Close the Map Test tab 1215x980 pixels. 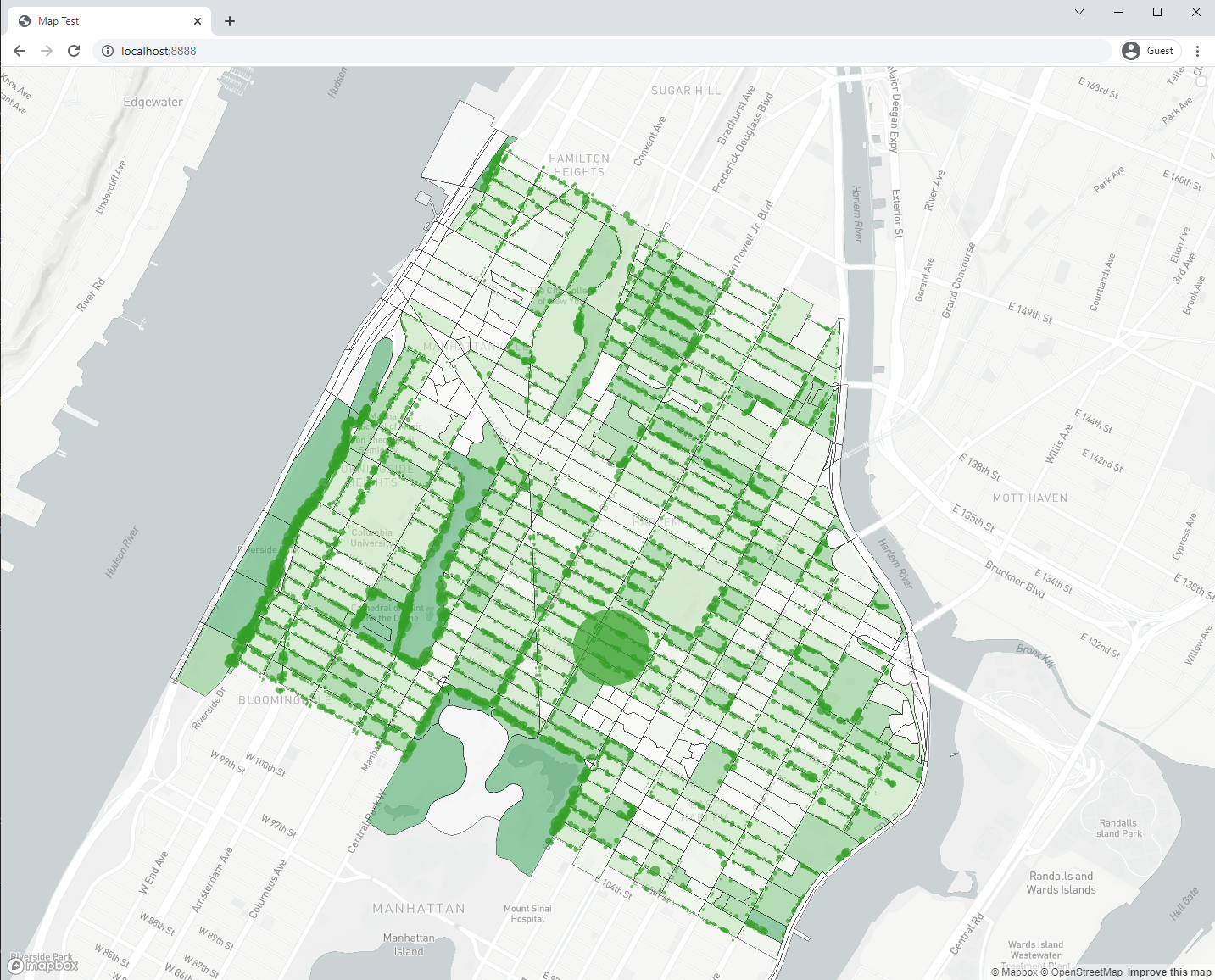[198, 21]
